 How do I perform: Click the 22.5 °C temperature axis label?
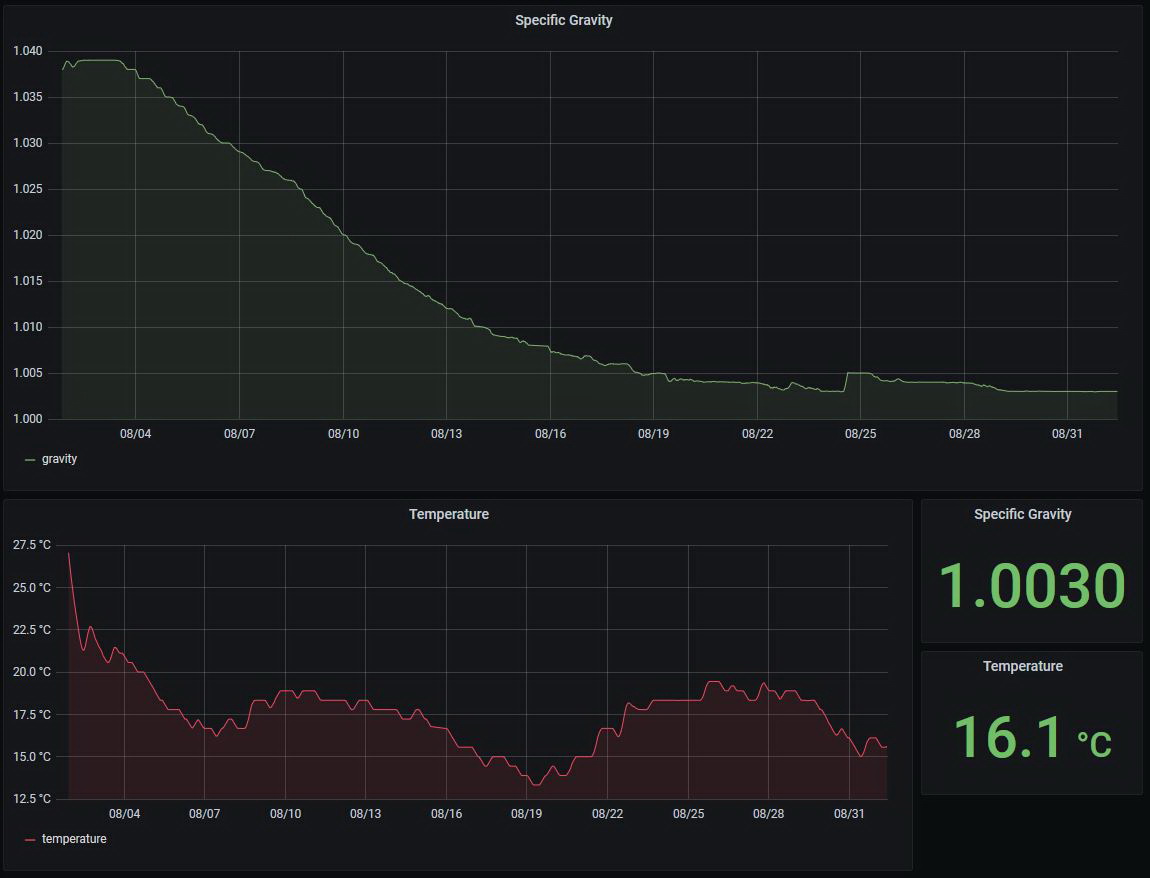32,629
